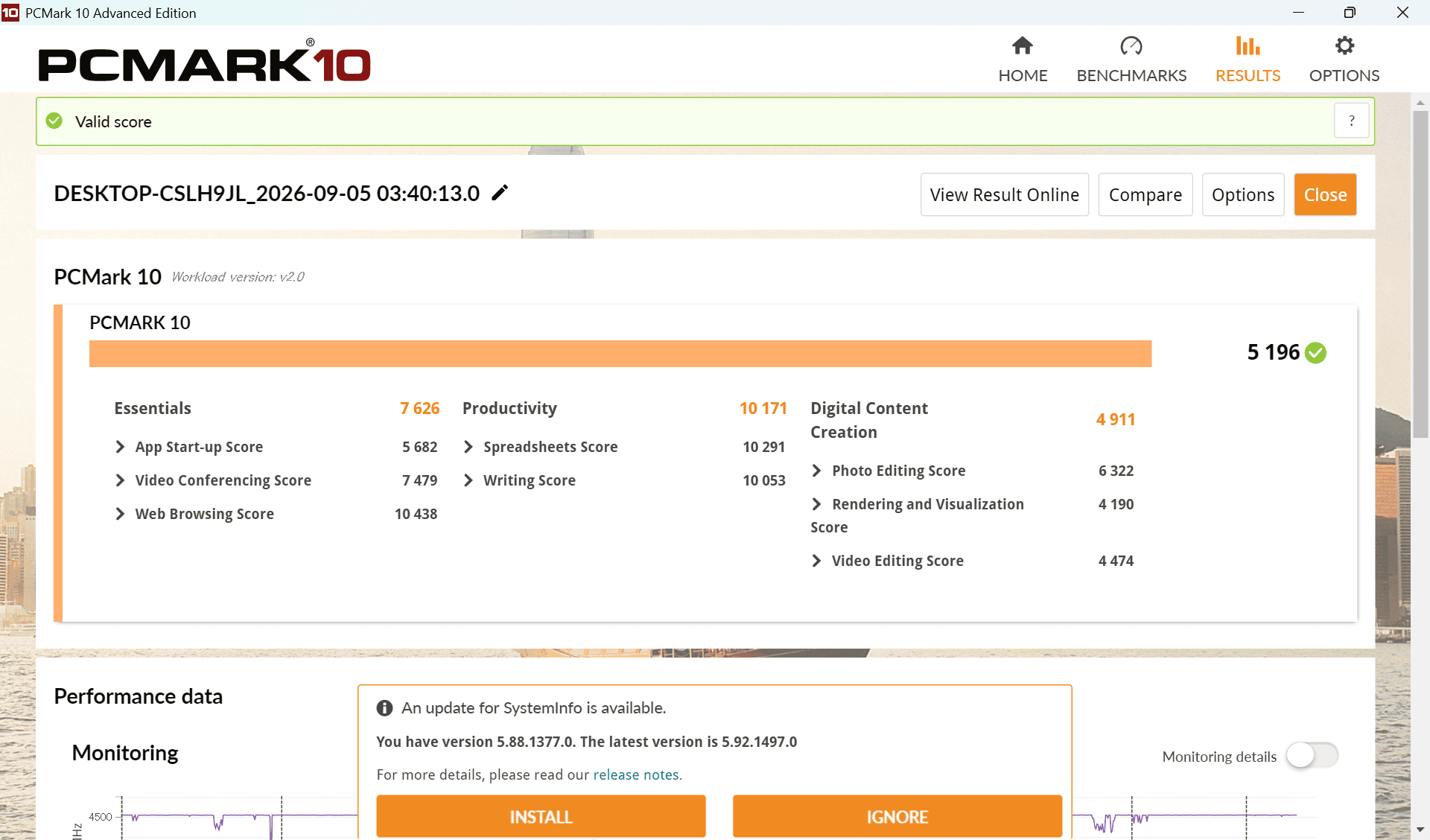1430x840 pixels.
Task: Expand Rendering and Visualization Score details
Action: tap(816, 504)
